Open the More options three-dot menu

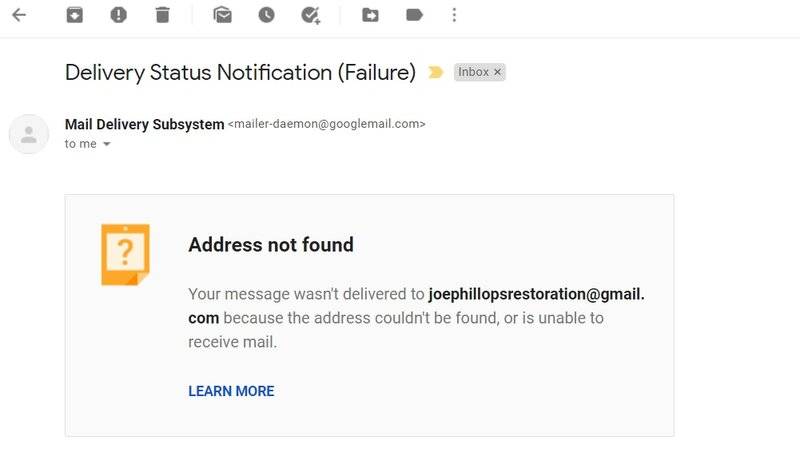pos(454,15)
